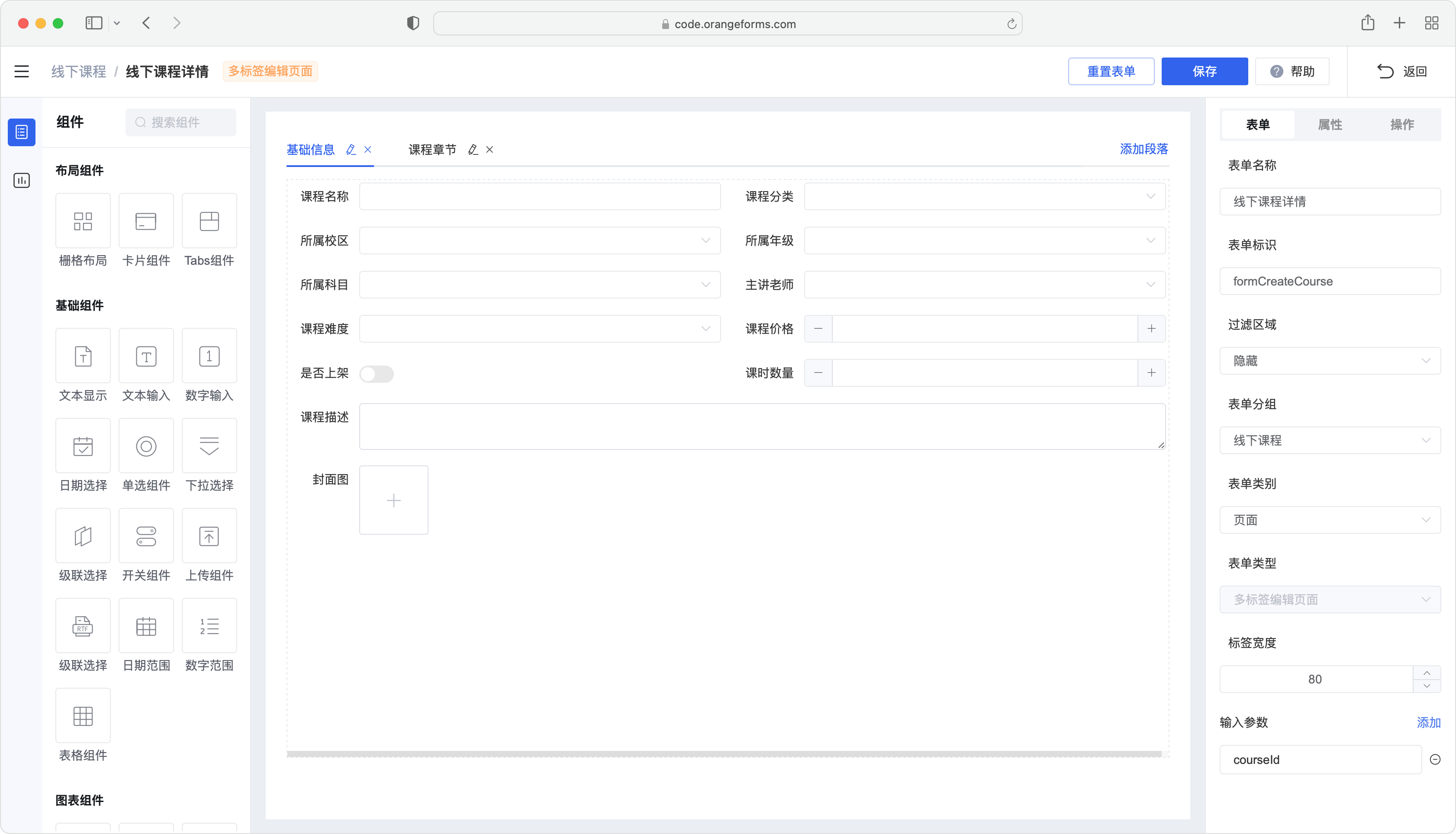Click the 课程描述 textarea

(762, 427)
